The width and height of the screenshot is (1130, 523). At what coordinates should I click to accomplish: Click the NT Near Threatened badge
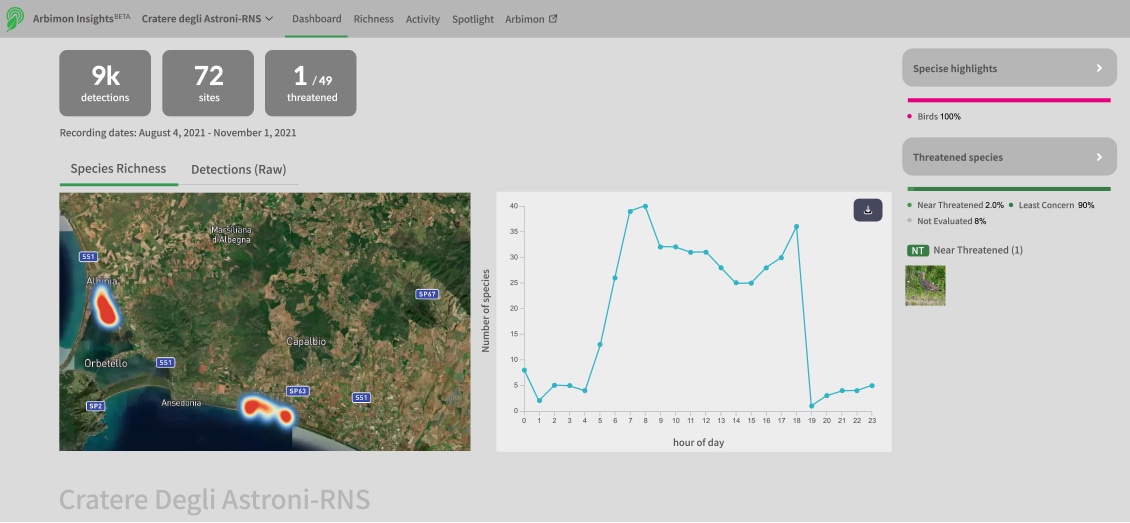click(x=917, y=250)
